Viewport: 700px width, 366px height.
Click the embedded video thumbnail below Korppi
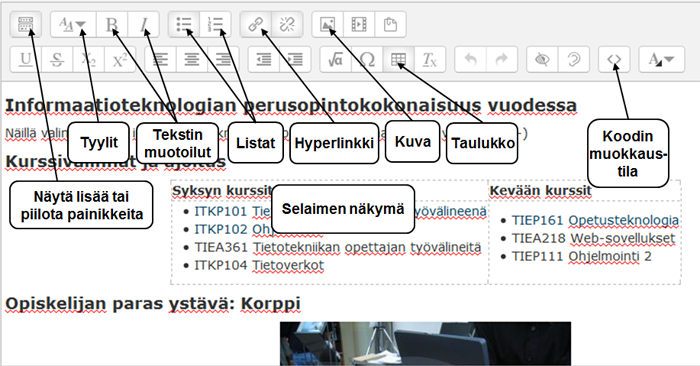coord(425,344)
